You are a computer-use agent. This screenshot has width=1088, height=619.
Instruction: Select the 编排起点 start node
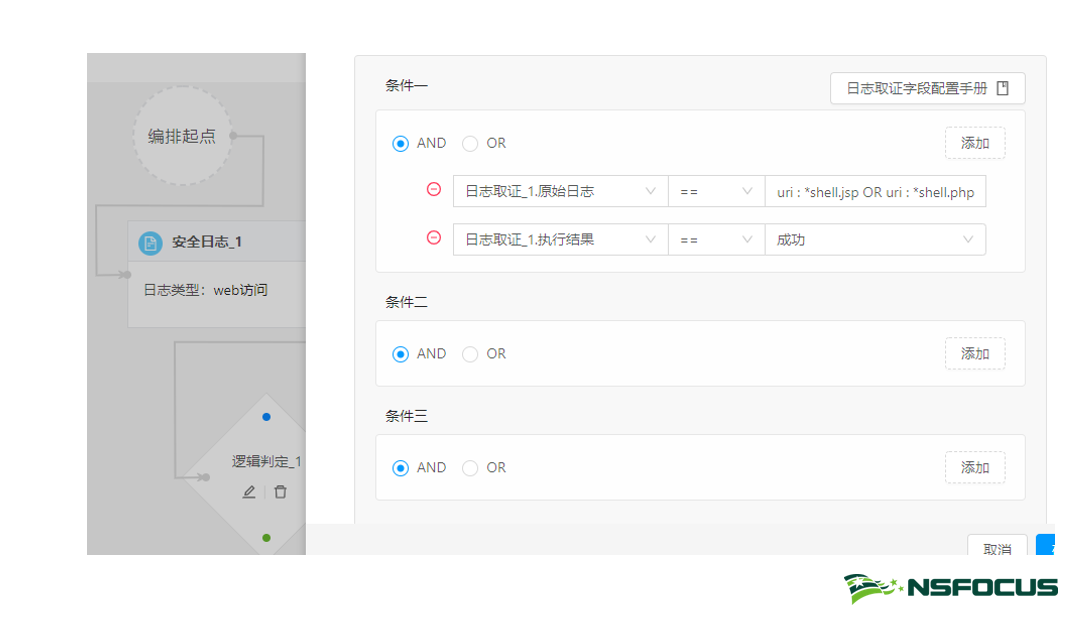point(182,136)
